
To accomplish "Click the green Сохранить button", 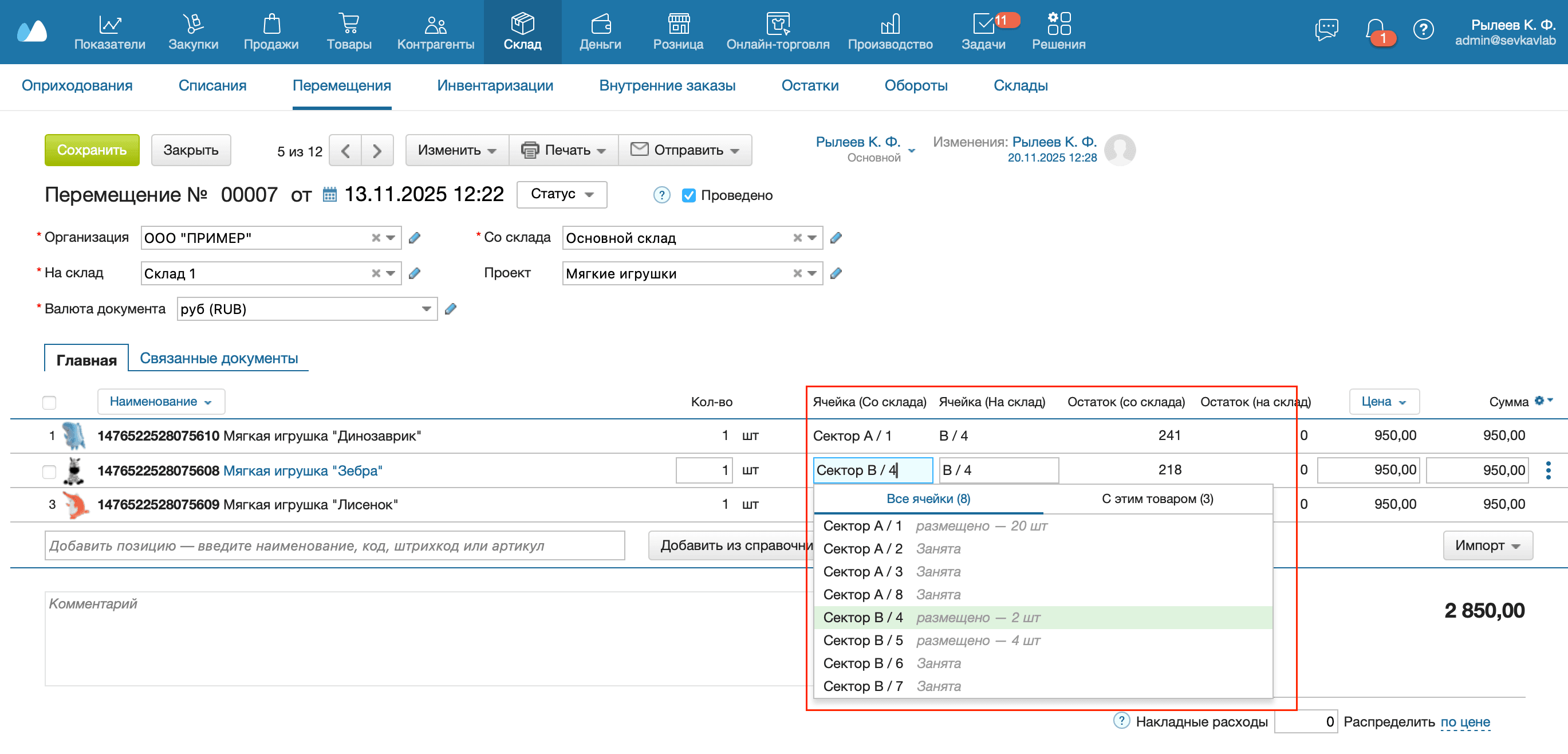I will pyautogui.click(x=92, y=151).
